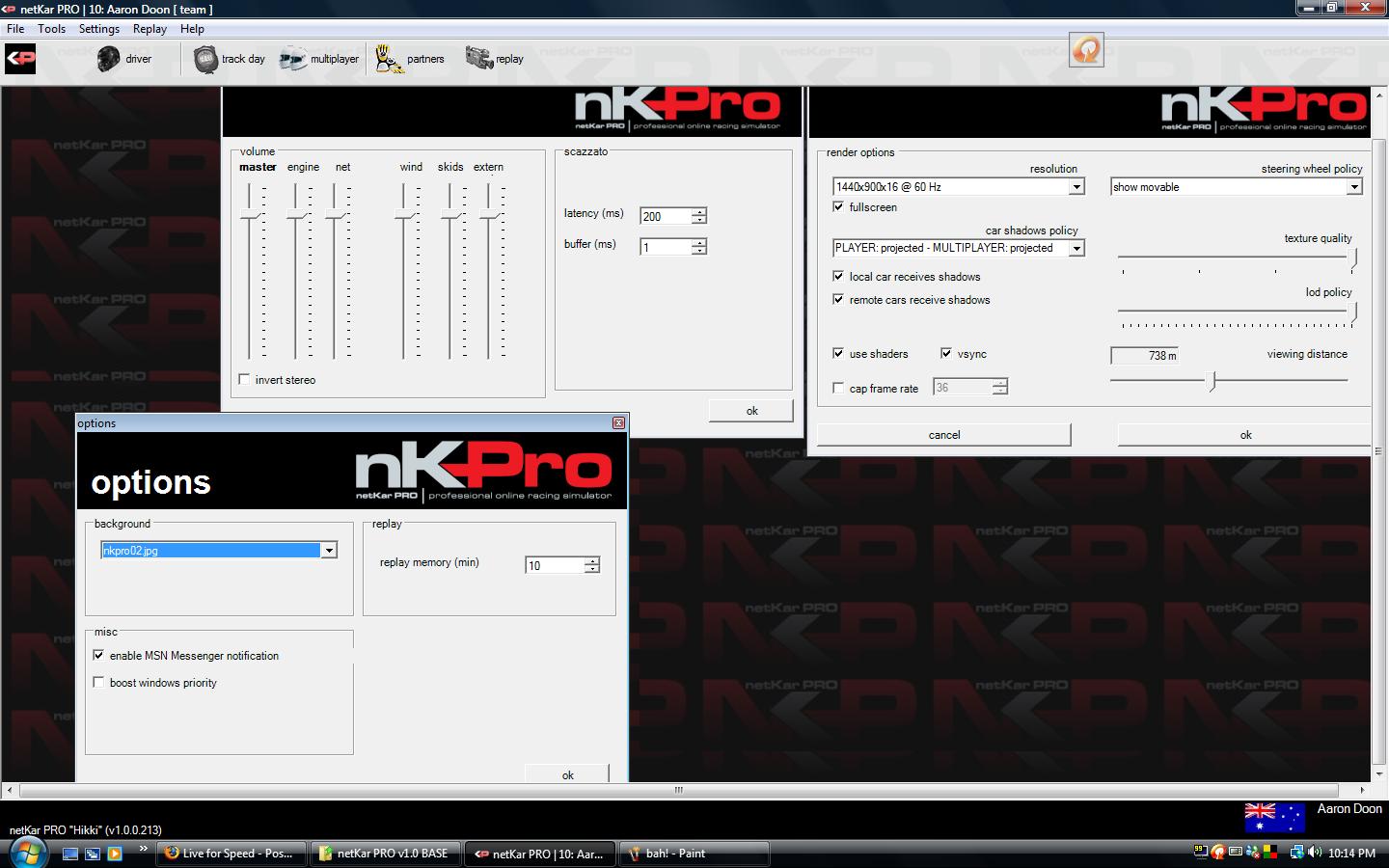
Task: Click Show Desktop quick launch icon
Action: click(x=70, y=854)
